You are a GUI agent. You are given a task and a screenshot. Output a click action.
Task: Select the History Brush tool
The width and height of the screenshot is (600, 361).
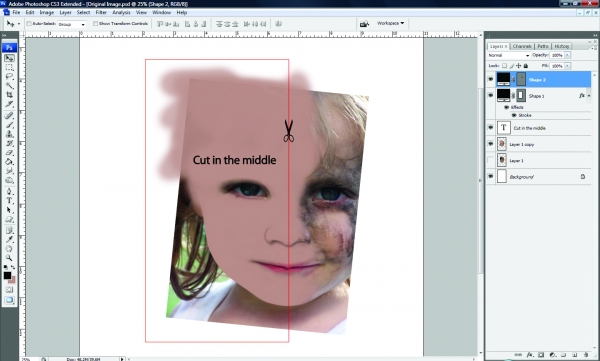(10, 143)
